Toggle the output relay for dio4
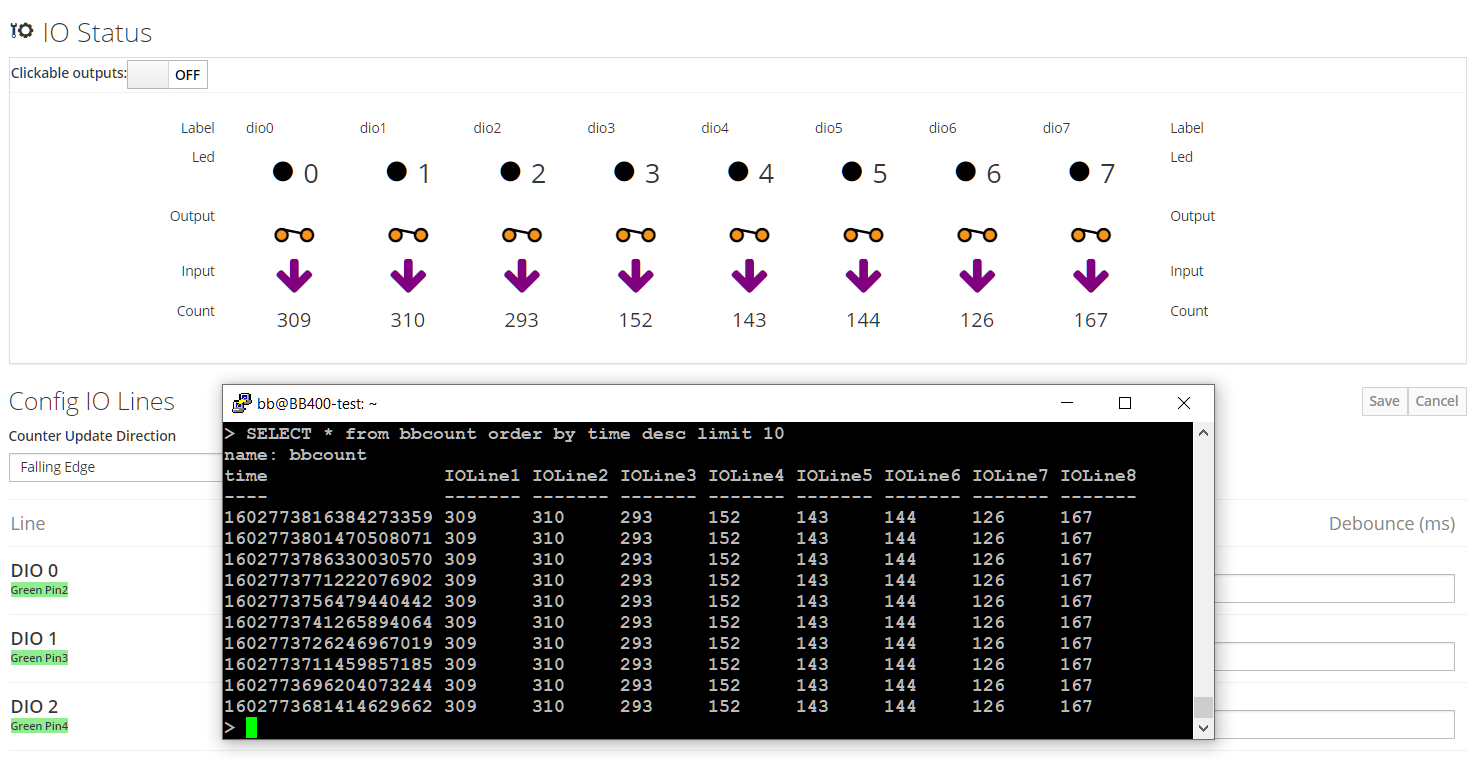The width and height of the screenshot is (1474, 760). pos(749,235)
